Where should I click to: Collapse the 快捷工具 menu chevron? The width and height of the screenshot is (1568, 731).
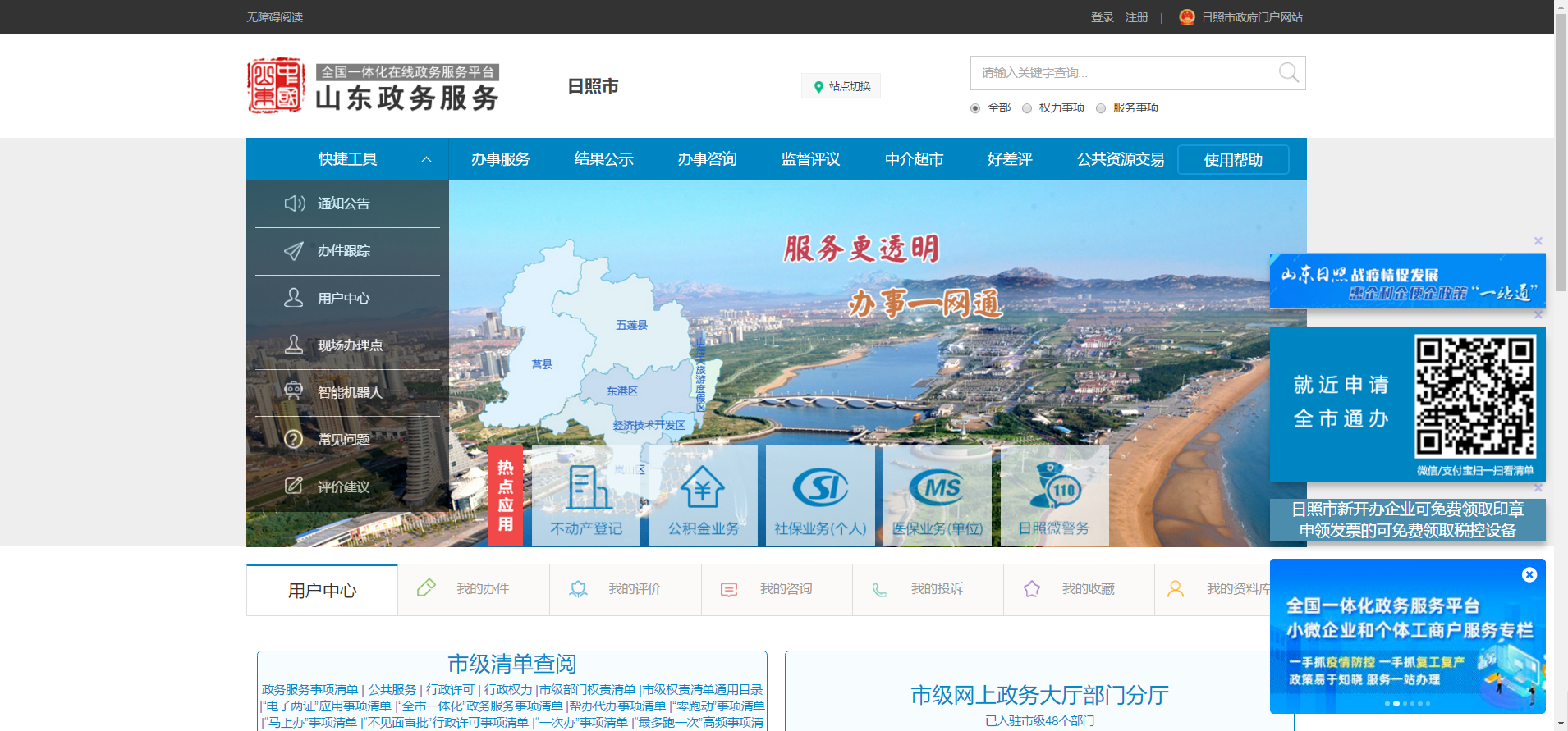coord(426,160)
